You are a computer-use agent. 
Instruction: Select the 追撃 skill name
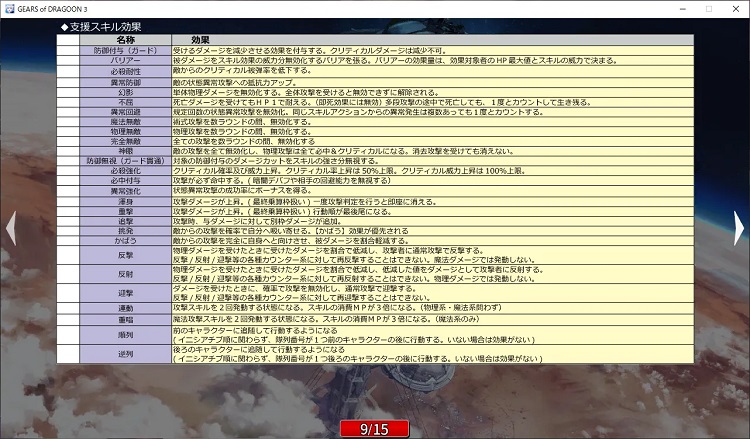(125, 221)
